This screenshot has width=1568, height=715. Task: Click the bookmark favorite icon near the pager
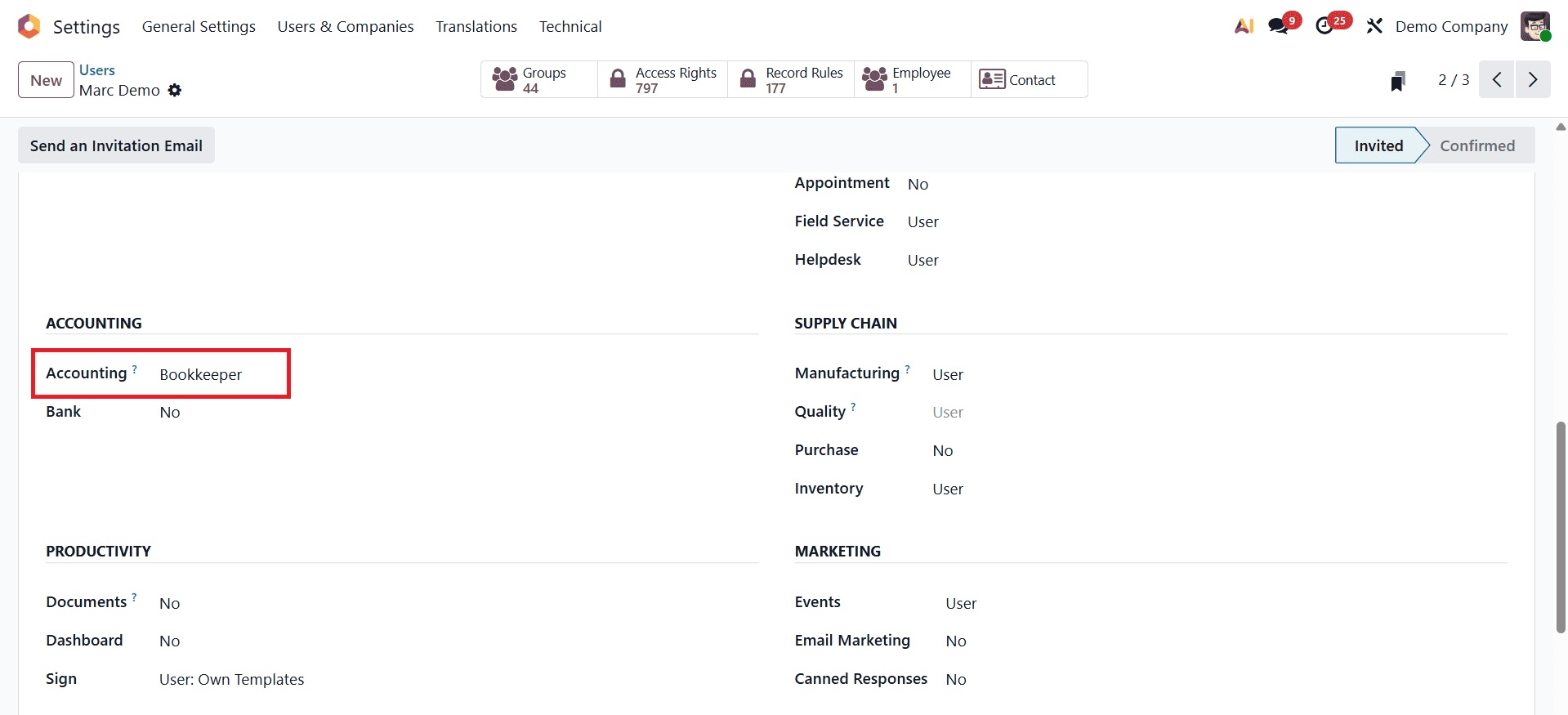[x=1399, y=79]
